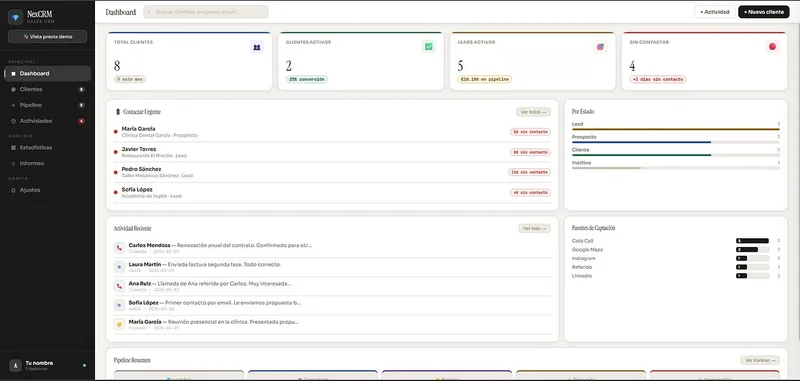
Task: Click the en pipeline amount badge
Action: click(484, 79)
